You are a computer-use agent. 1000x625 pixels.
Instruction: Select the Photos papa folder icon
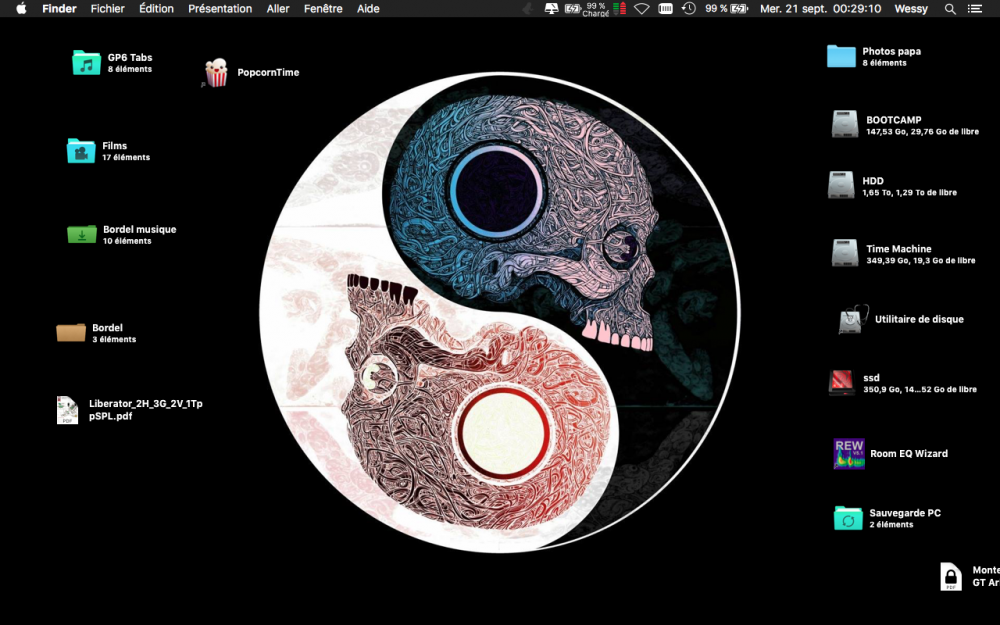click(x=841, y=56)
